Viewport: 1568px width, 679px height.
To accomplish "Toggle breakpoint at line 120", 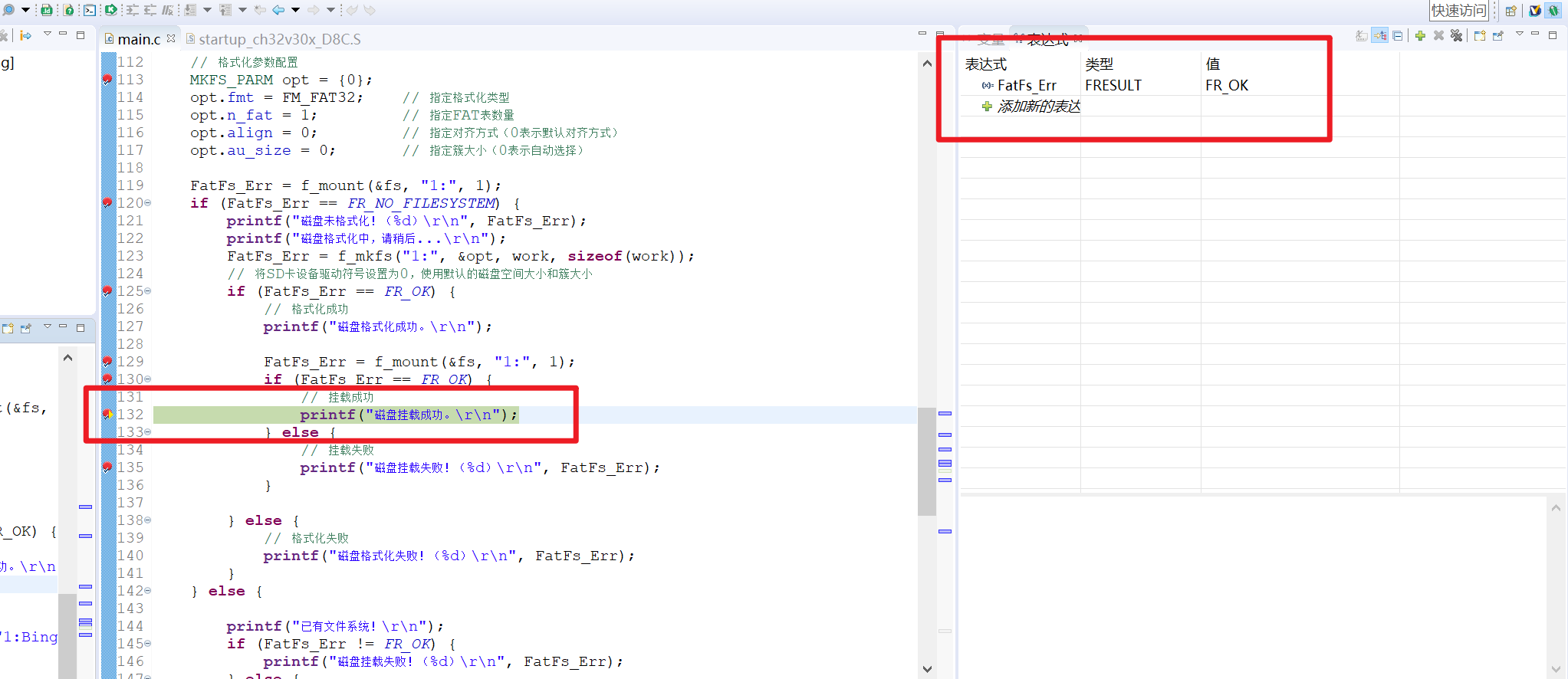I will 107,202.
